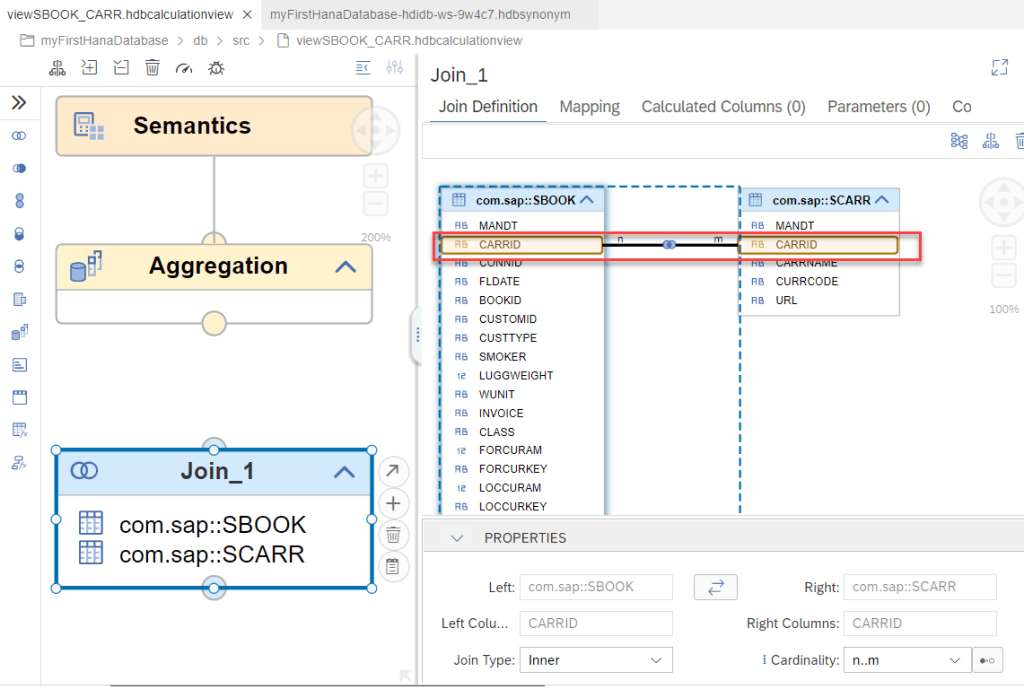Click the plus button beside Join_1 node
This screenshot has width=1024, height=689.
pos(393,503)
